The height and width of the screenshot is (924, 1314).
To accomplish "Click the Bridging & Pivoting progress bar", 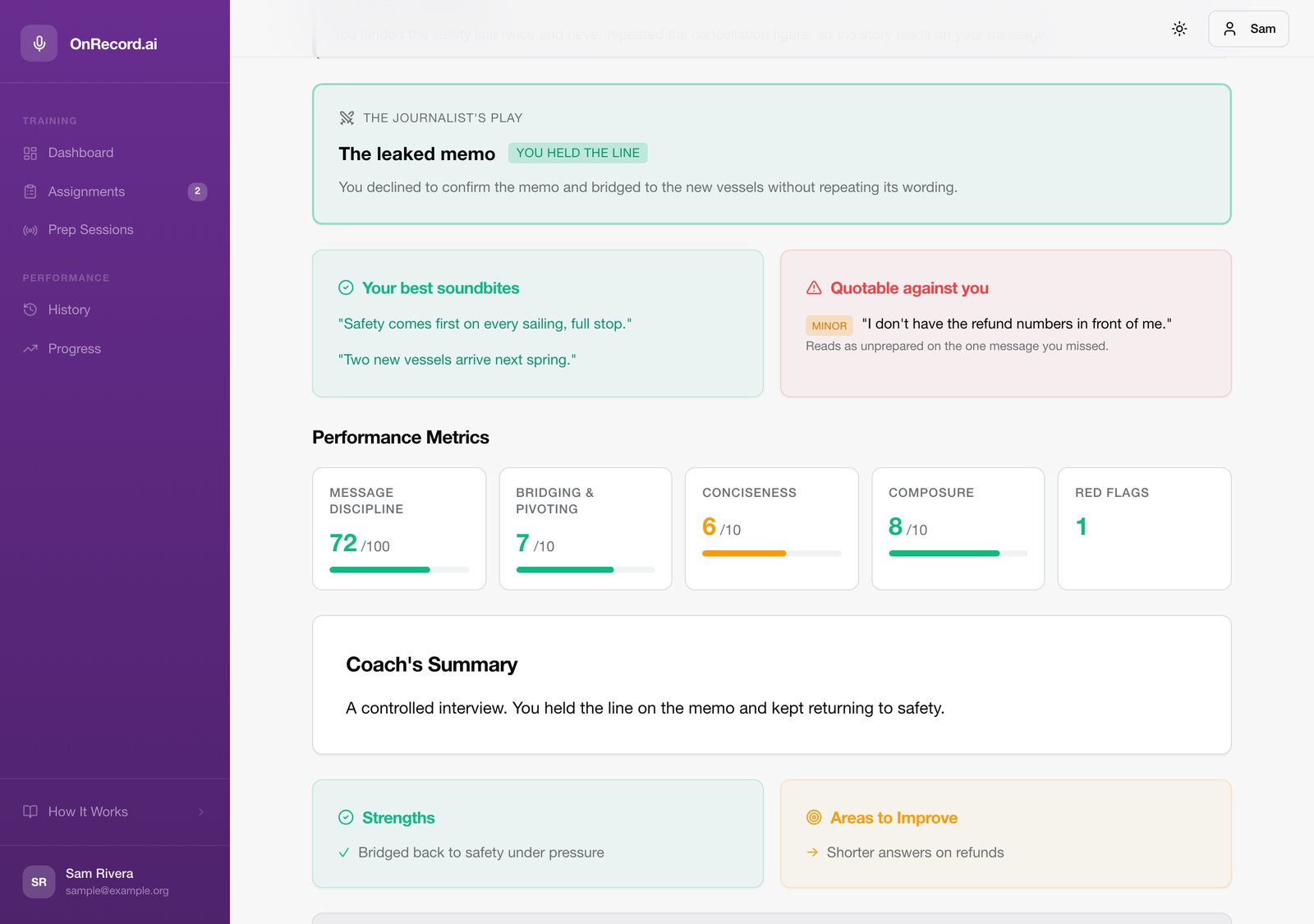I will pos(586,569).
